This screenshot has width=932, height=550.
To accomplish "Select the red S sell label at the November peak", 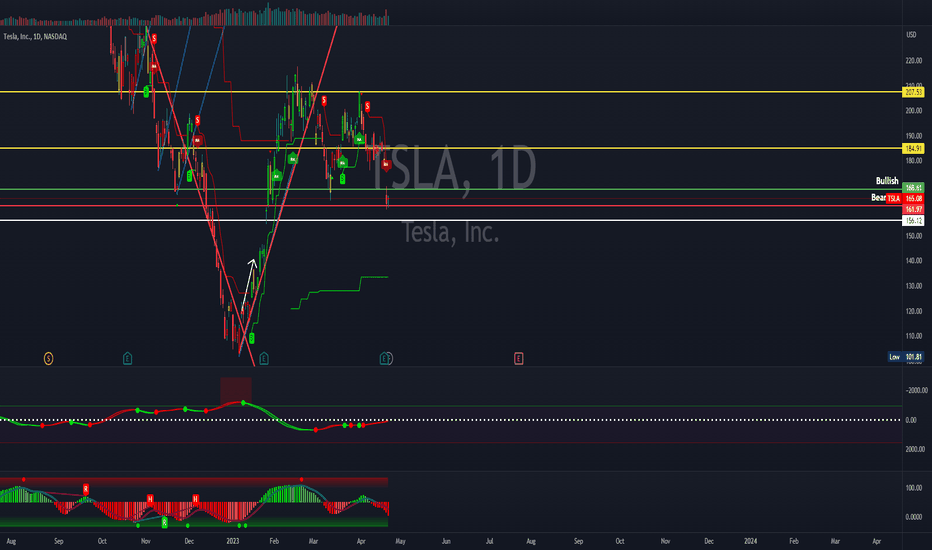I will (154, 39).
